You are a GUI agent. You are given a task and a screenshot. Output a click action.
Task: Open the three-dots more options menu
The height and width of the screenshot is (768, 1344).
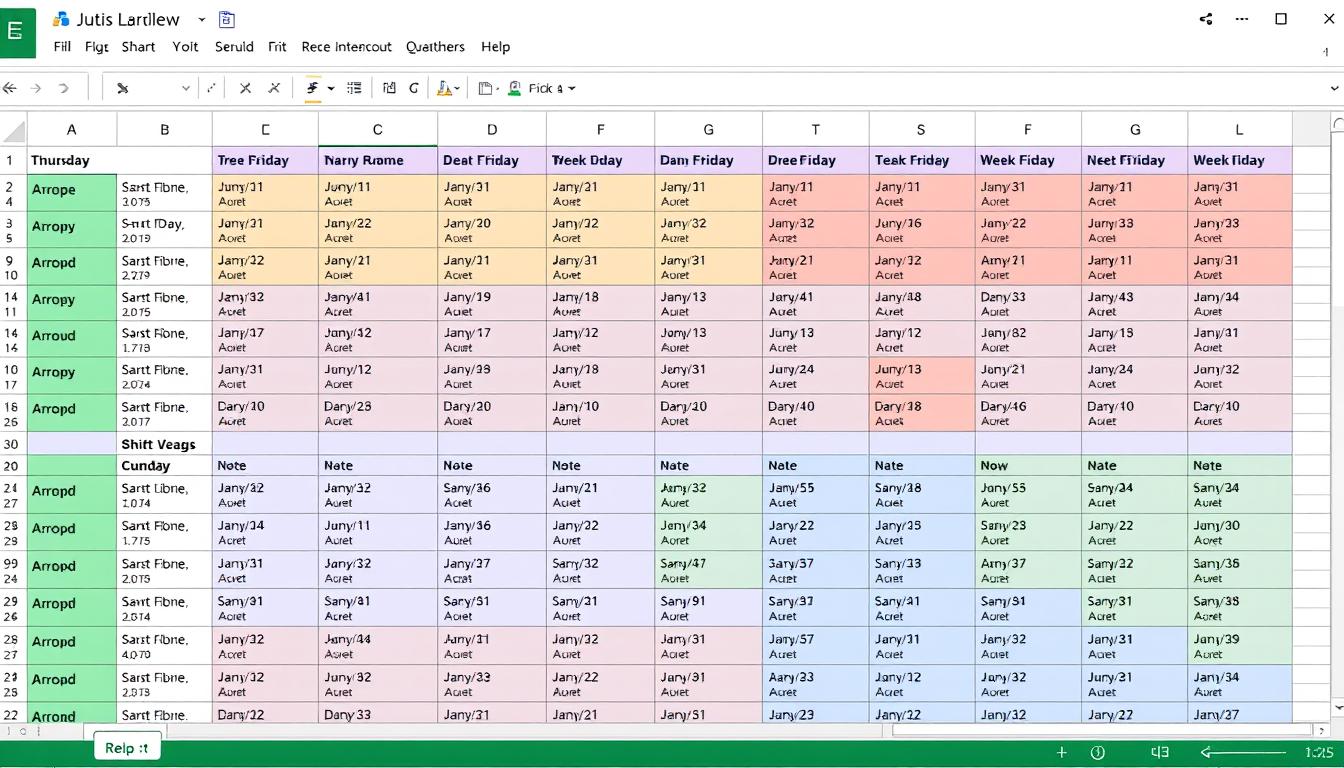click(1242, 19)
